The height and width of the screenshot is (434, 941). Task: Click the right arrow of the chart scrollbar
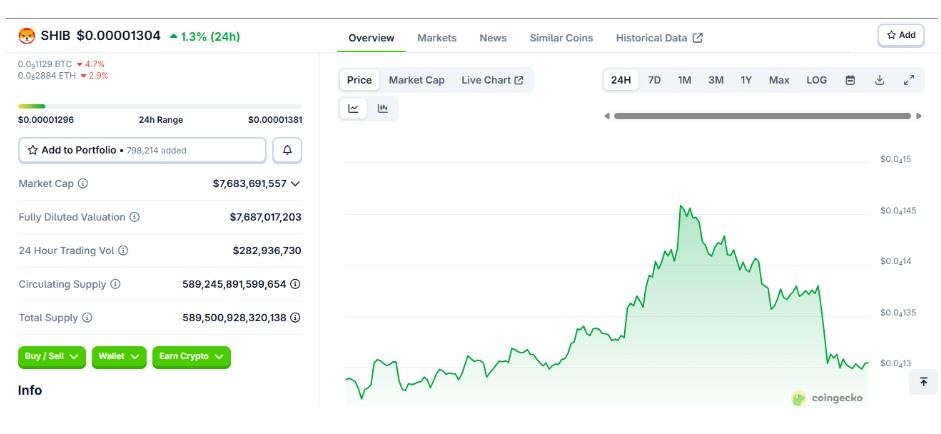pos(919,116)
